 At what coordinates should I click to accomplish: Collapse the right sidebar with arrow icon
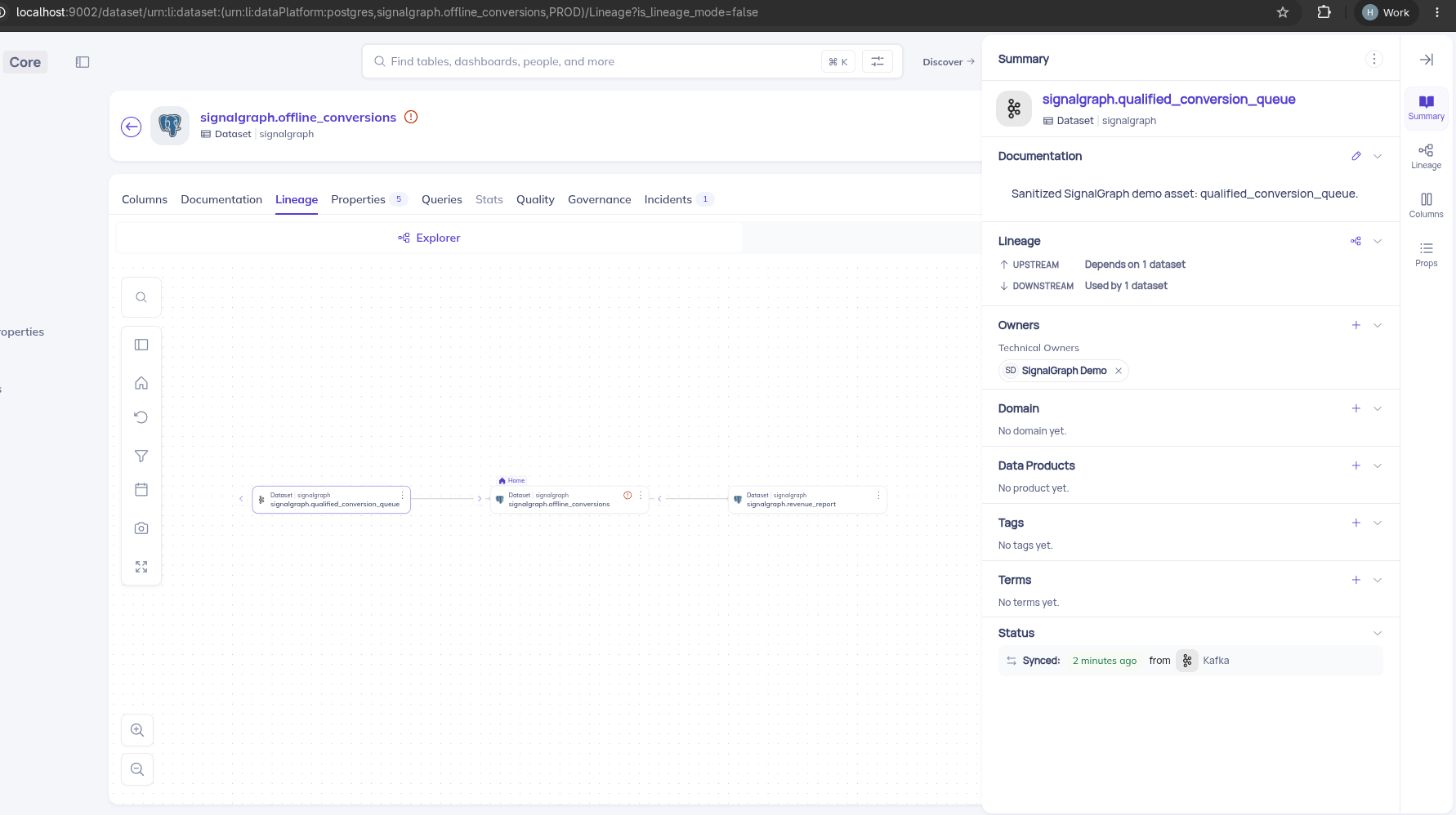pyautogui.click(x=1427, y=60)
